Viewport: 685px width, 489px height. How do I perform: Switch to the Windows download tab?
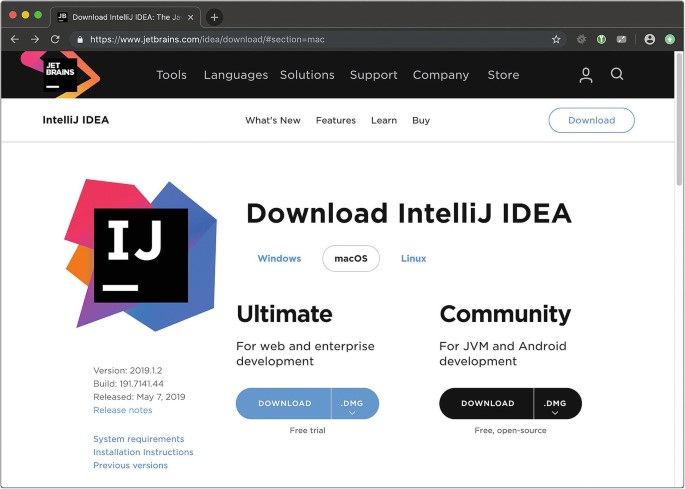[x=279, y=258]
